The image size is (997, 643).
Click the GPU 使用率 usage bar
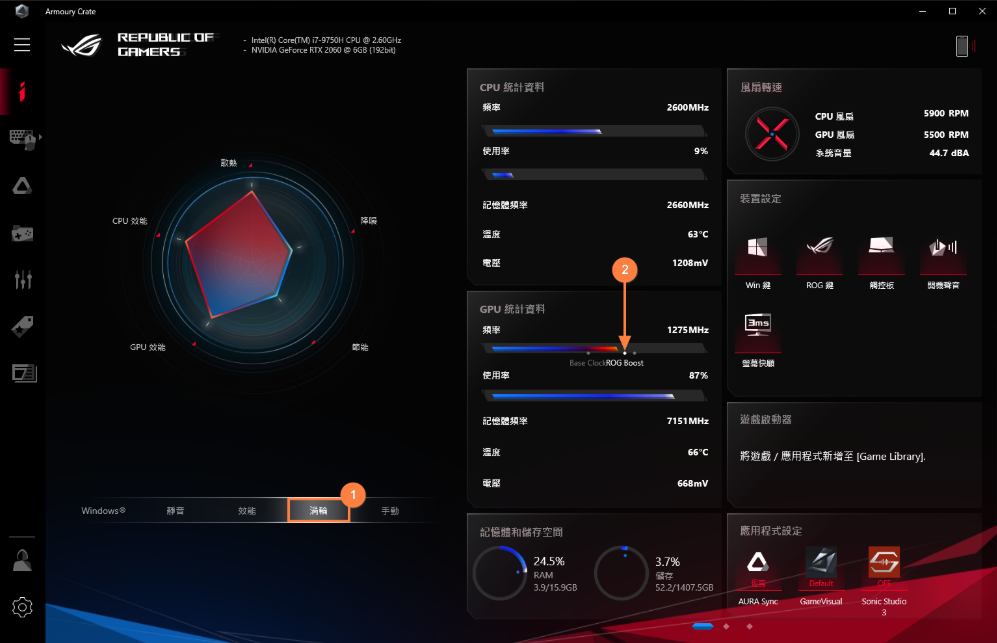coord(595,396)
